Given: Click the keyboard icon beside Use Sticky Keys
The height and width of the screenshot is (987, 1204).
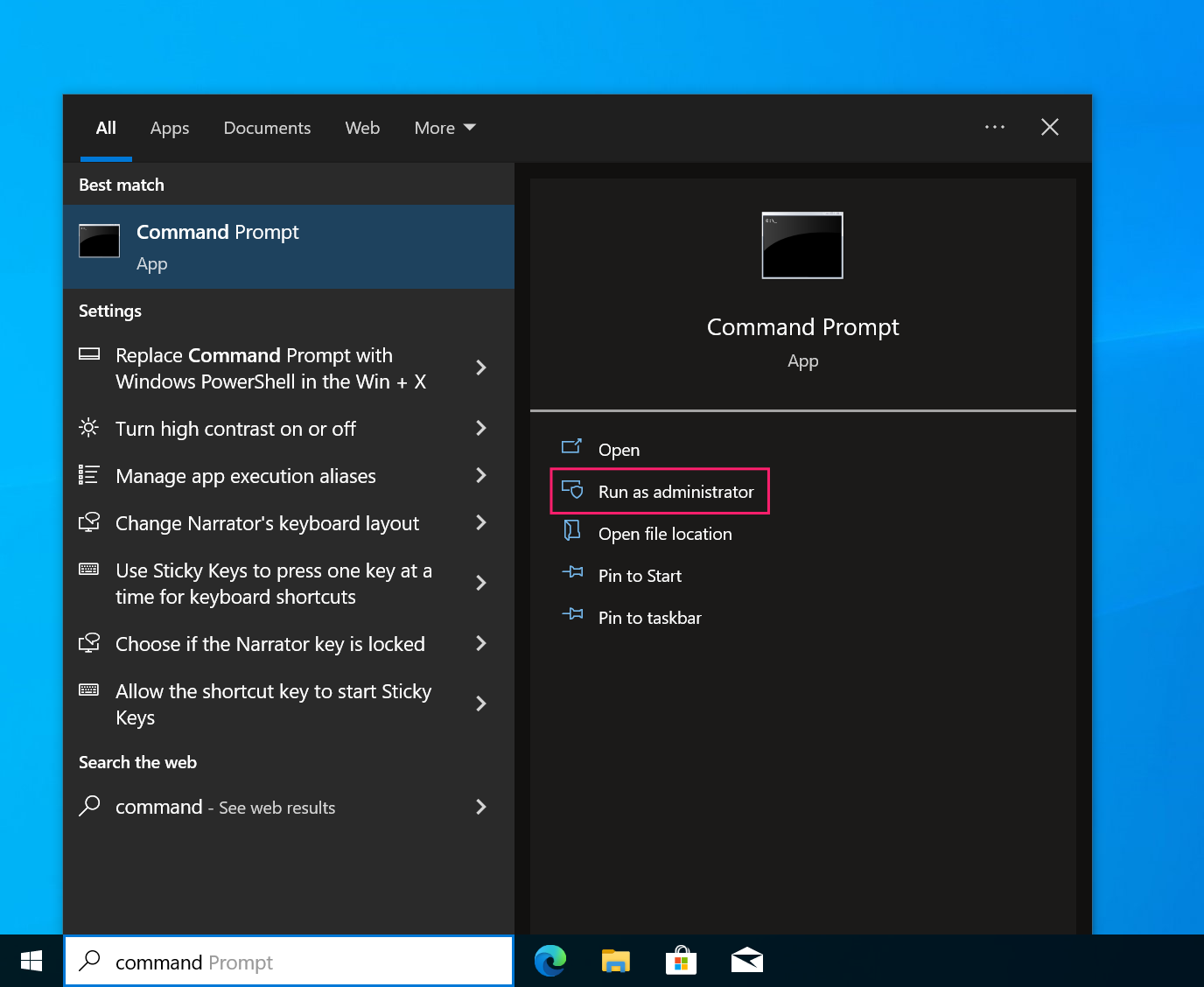Looking at the screenshot, I should 89,569.
